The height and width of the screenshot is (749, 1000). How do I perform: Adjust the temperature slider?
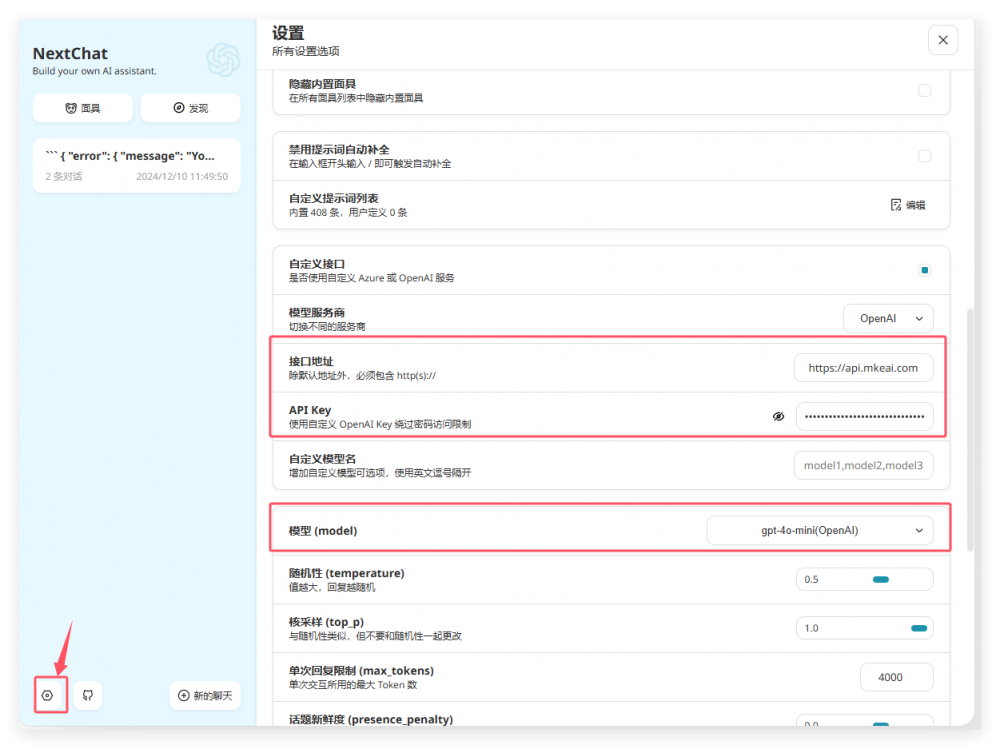point(880,579)
